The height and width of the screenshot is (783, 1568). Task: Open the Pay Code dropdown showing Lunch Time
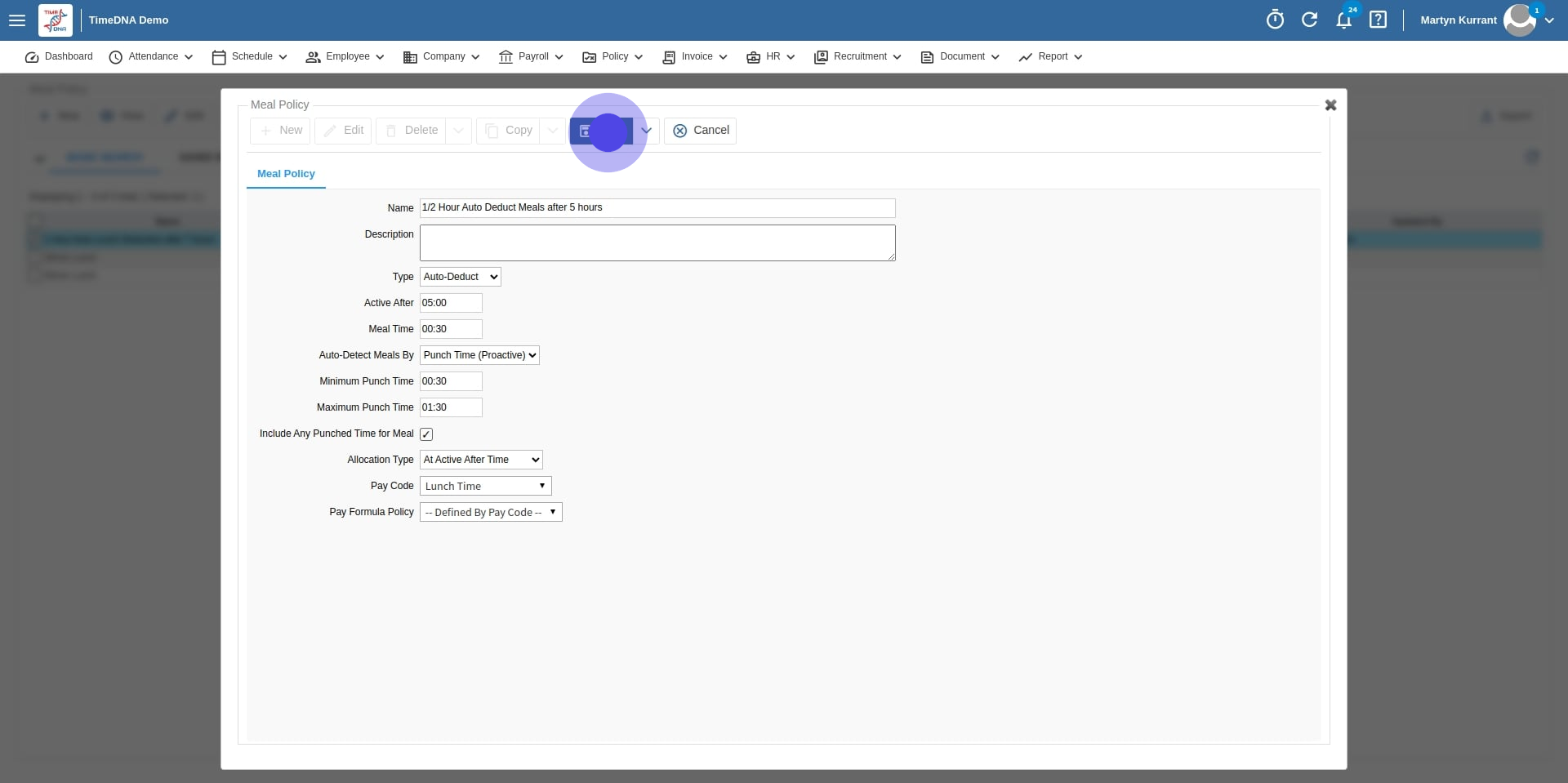point(484,486)
